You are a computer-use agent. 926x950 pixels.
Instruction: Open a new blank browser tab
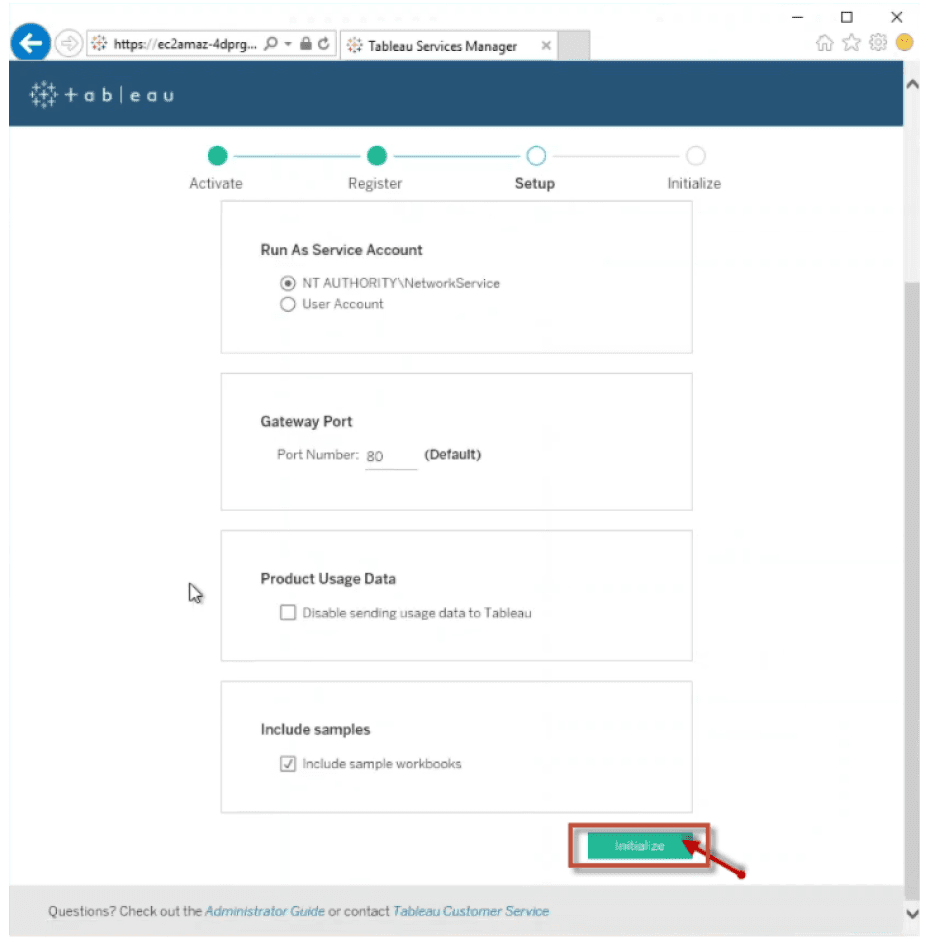point(573,45)
